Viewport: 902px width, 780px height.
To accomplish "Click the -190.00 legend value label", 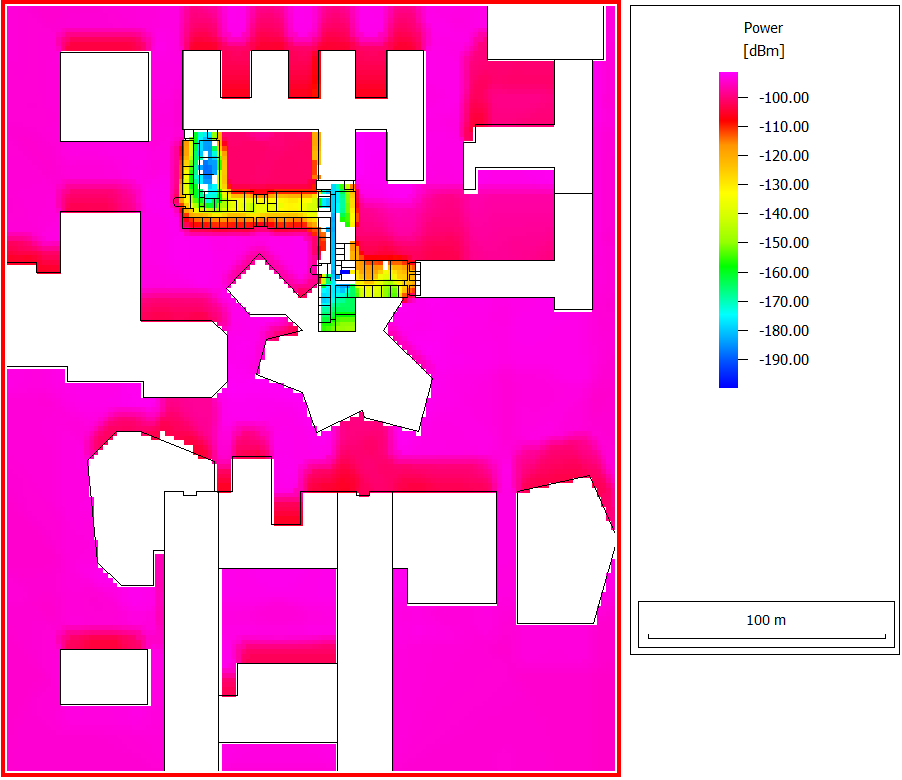I will (x=784, y=360).
